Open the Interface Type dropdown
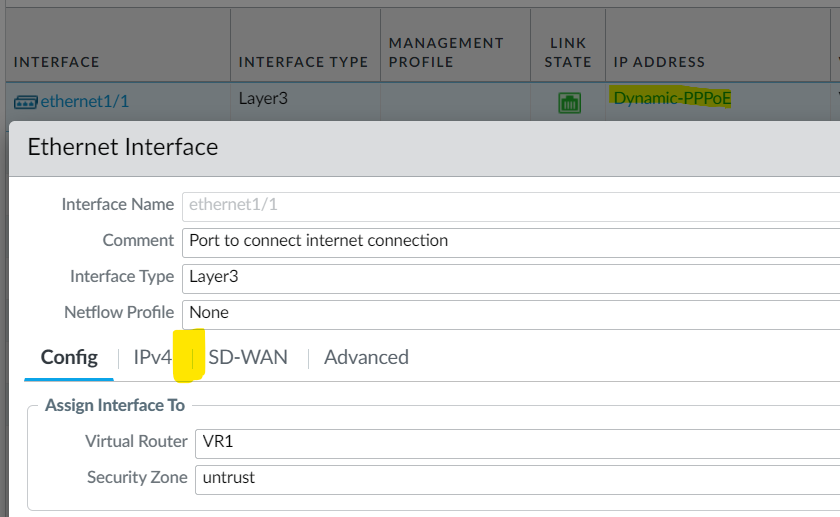The height and width of the screenshot is (517, 840). pos(510,276)
